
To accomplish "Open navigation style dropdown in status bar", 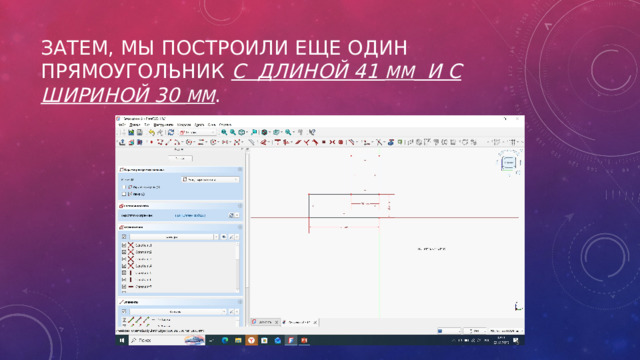I will pyautogui.click(x=449, y=331).
